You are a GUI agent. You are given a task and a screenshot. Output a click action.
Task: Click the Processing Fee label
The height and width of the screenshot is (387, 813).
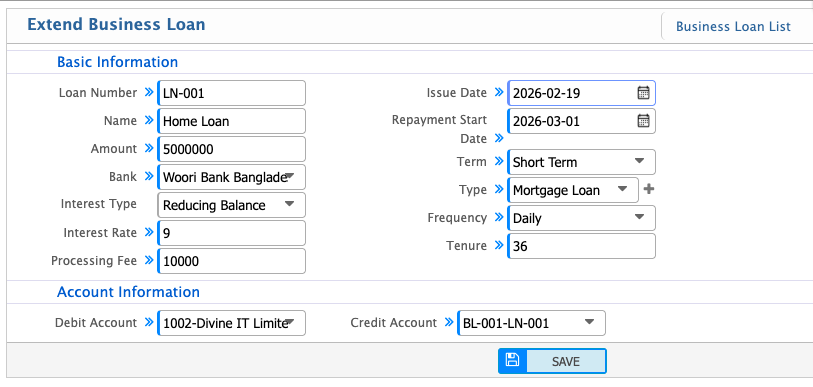click(x=94, y=260)
